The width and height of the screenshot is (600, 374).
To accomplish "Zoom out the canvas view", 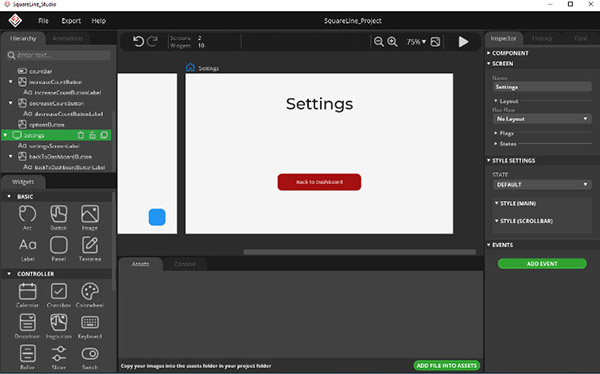I will point(378,42).
